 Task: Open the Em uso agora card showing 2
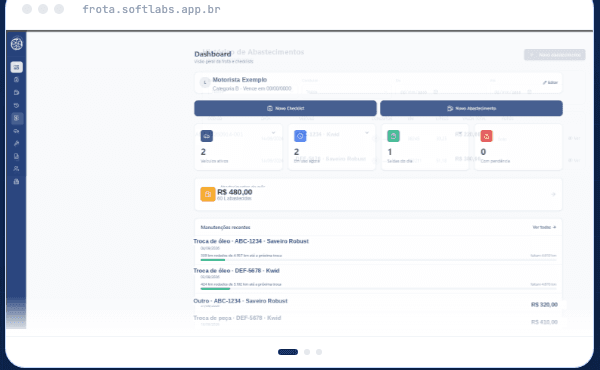pos(331,147)
